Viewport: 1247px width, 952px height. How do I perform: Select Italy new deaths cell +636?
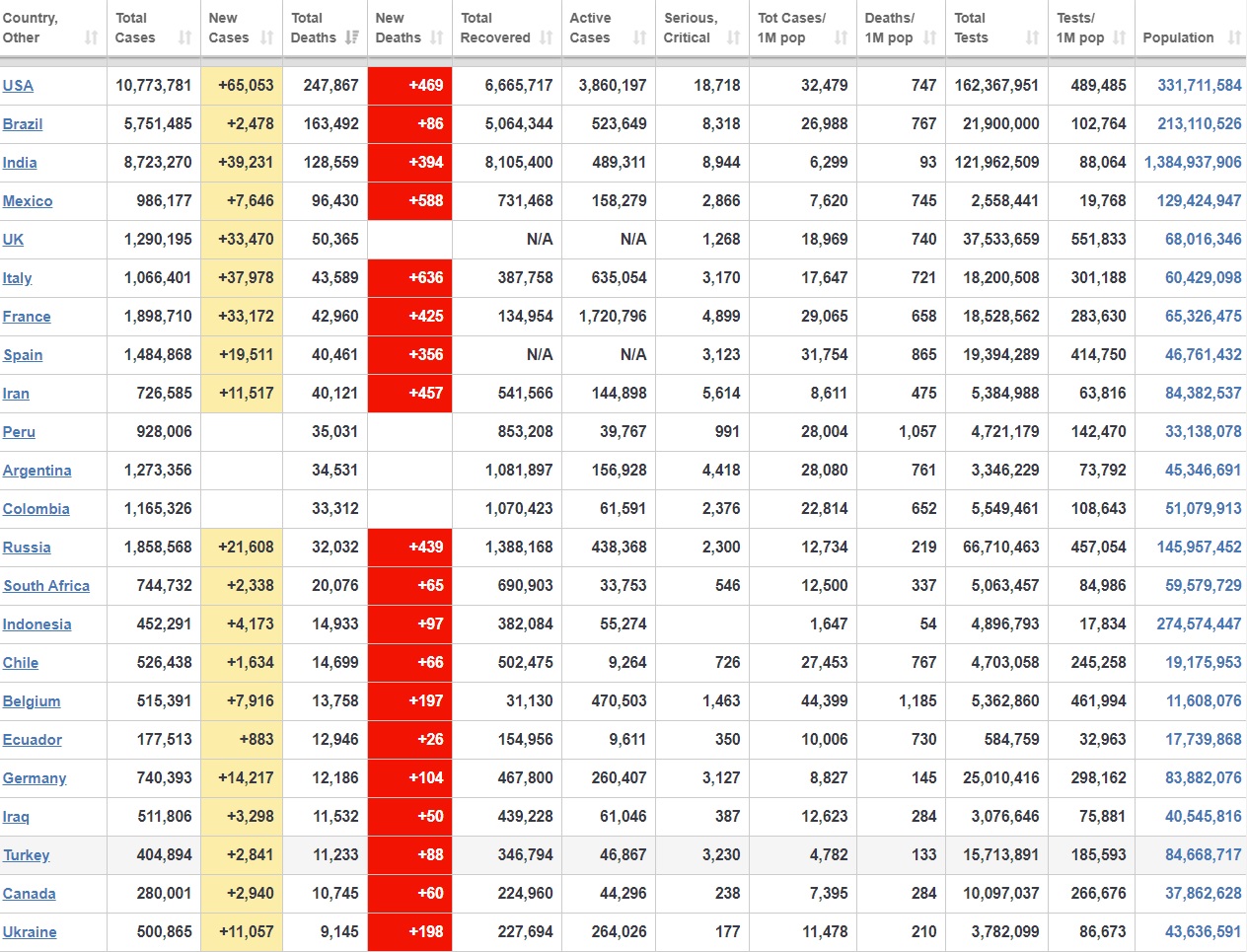(409, 277)
